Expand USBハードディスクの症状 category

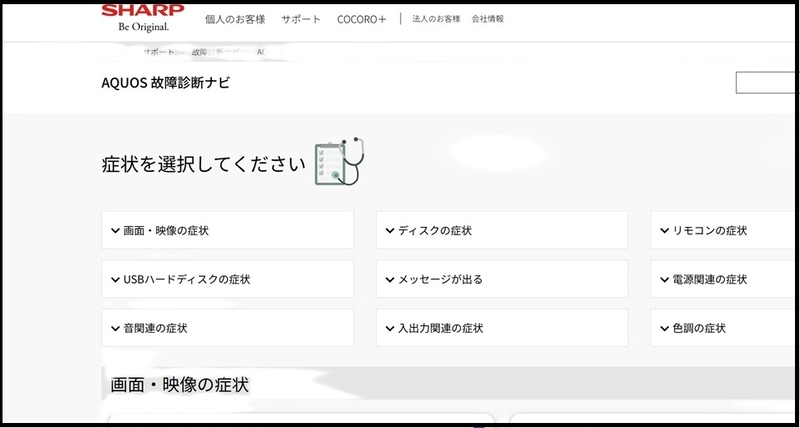coord(228,279)
